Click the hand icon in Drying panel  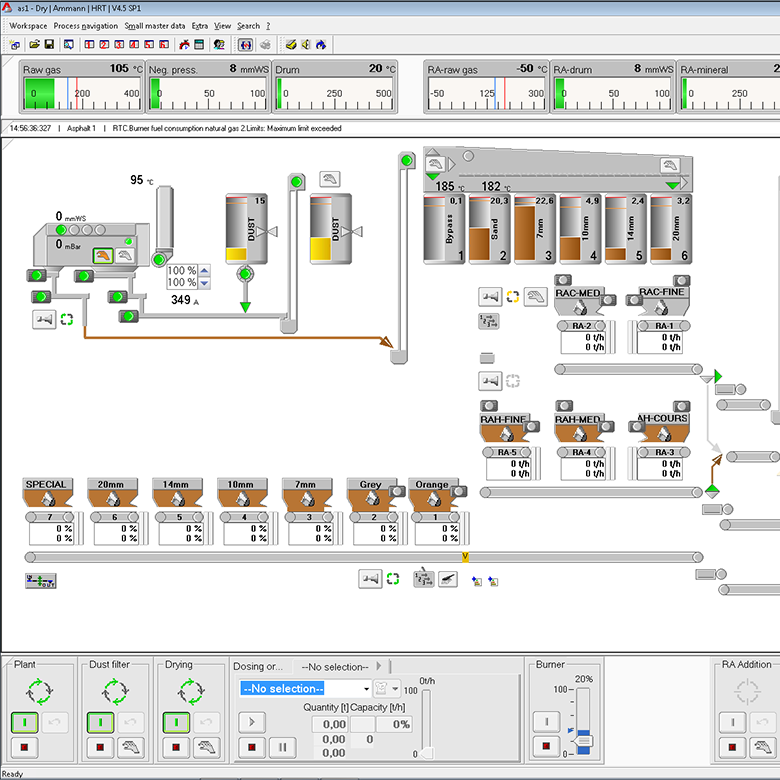[x=205, y=746]
